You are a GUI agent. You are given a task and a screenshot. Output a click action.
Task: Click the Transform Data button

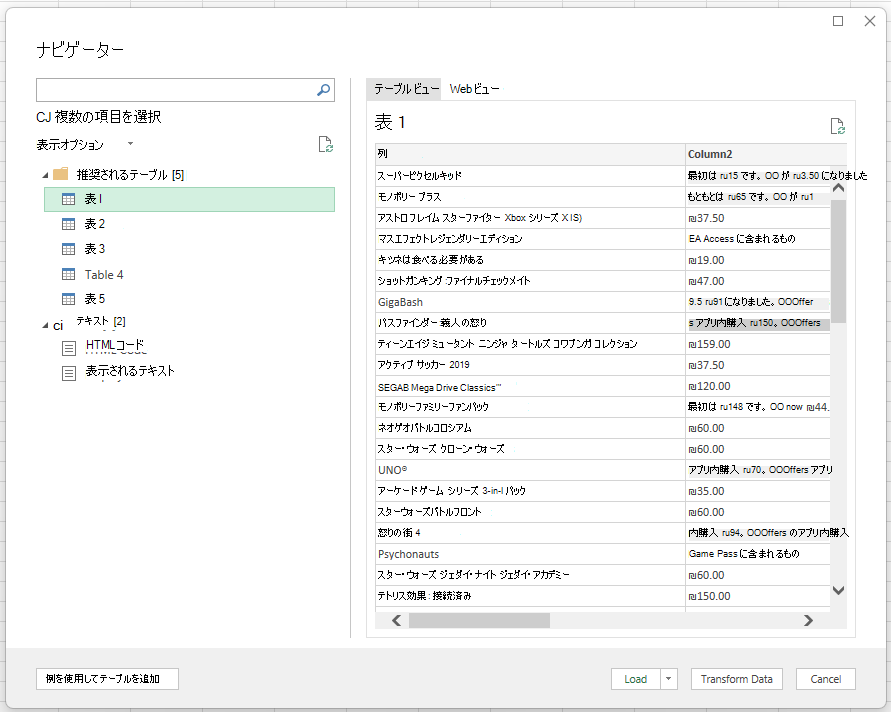(736, 678)
